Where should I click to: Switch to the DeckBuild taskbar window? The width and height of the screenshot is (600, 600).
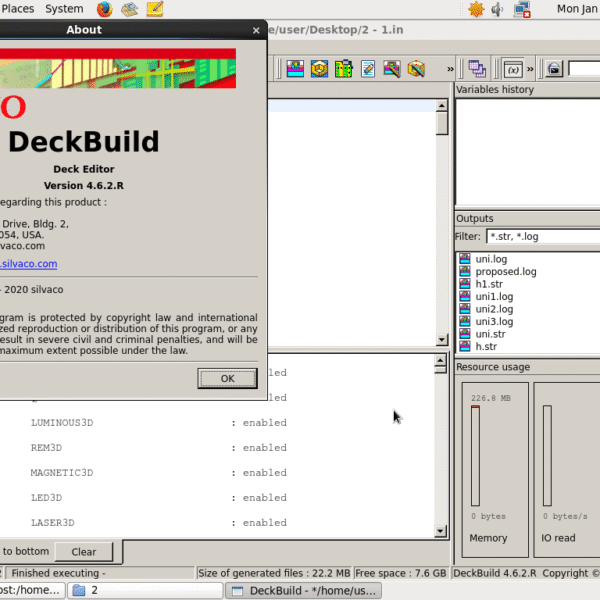click(303, 591)
